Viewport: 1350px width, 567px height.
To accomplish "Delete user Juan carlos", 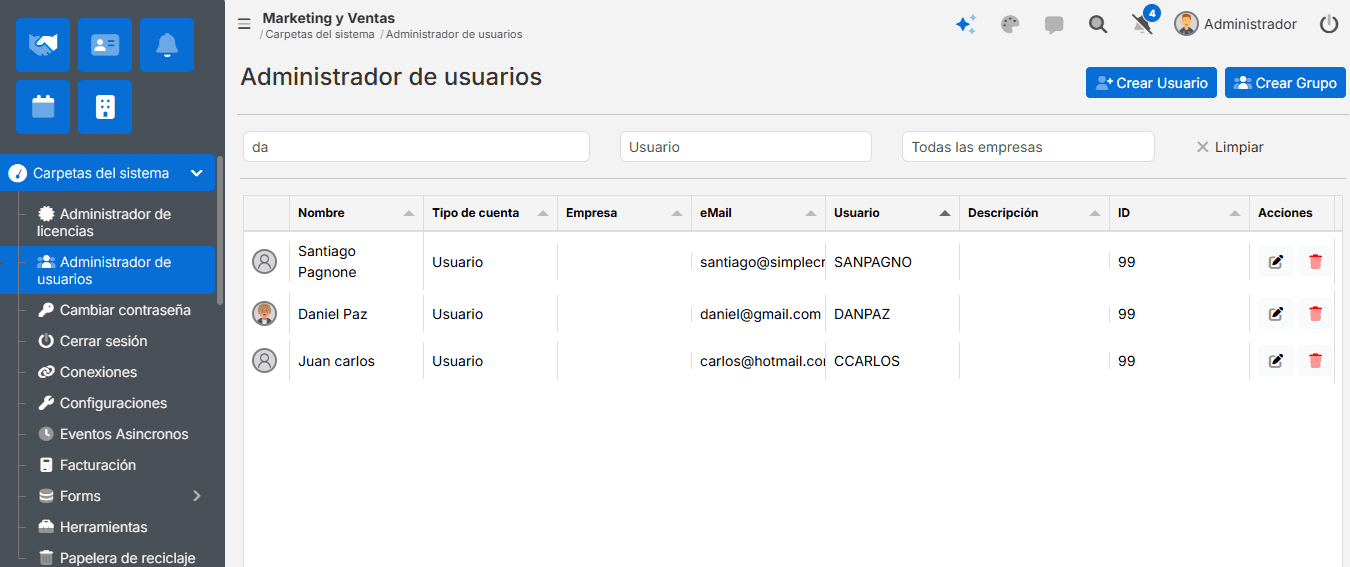I will [1315, 361].
